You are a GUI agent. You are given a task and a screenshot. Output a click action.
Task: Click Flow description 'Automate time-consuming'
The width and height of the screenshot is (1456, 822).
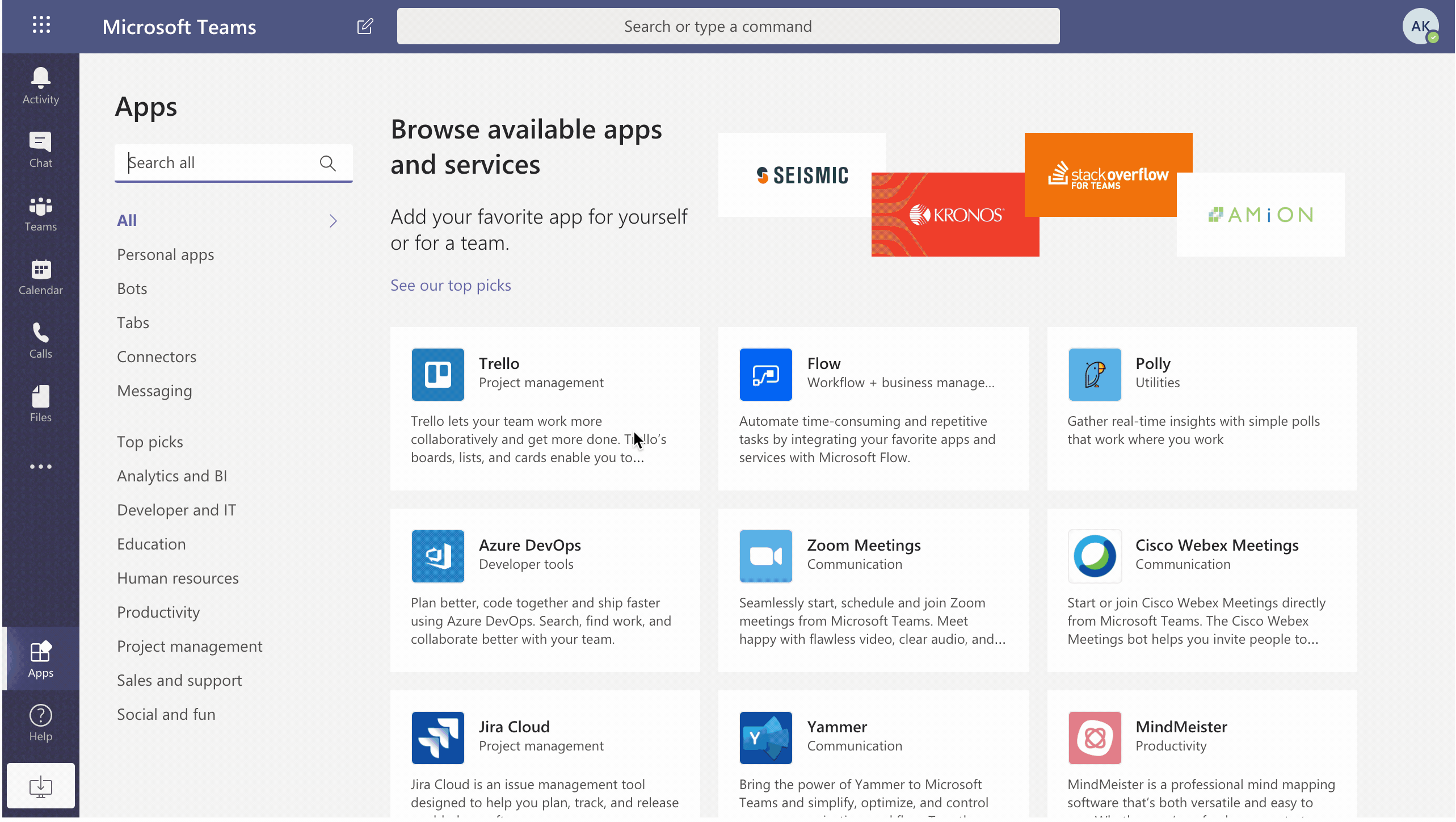coord(867,439)
